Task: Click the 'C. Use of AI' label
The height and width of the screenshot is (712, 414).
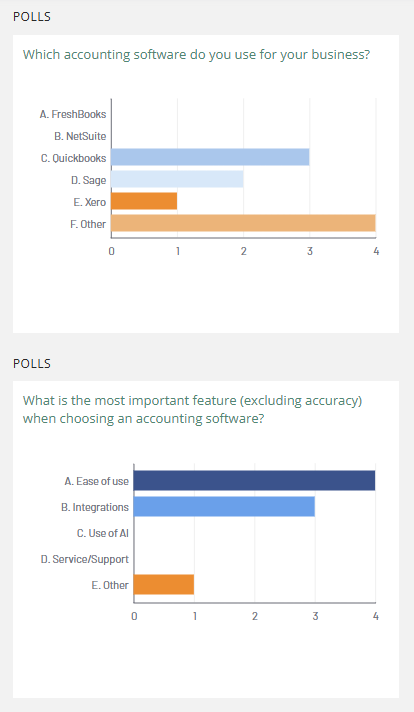Action: coord(103,533)
